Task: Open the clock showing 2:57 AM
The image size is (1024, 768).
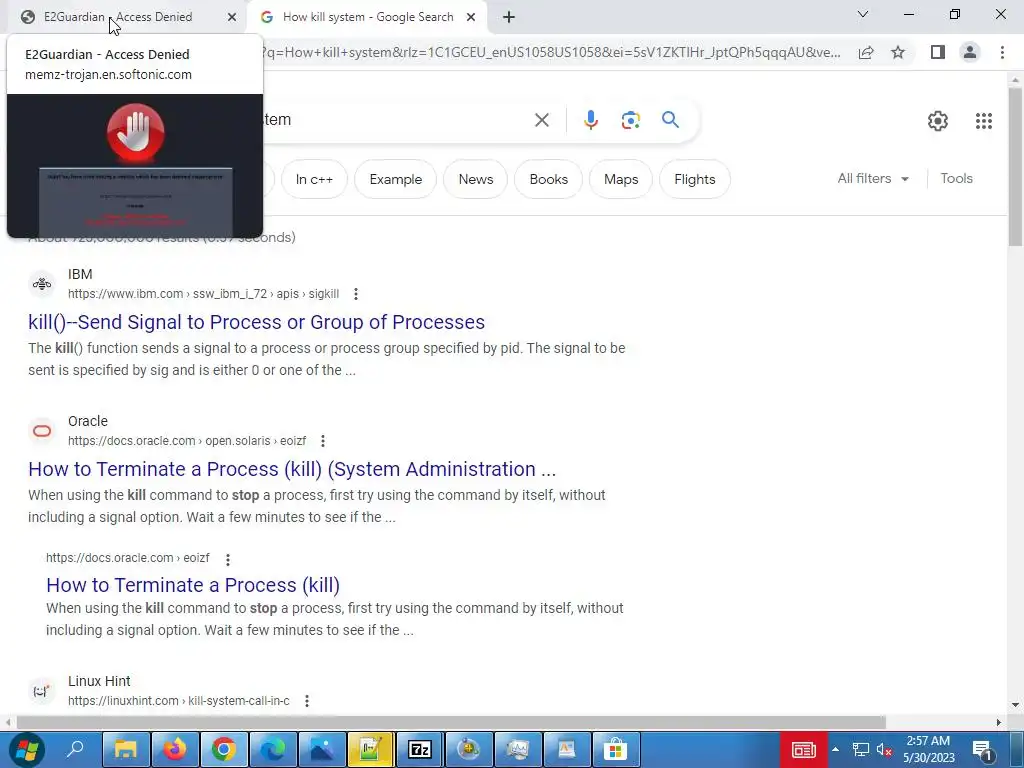Action: tap(929, 750)
